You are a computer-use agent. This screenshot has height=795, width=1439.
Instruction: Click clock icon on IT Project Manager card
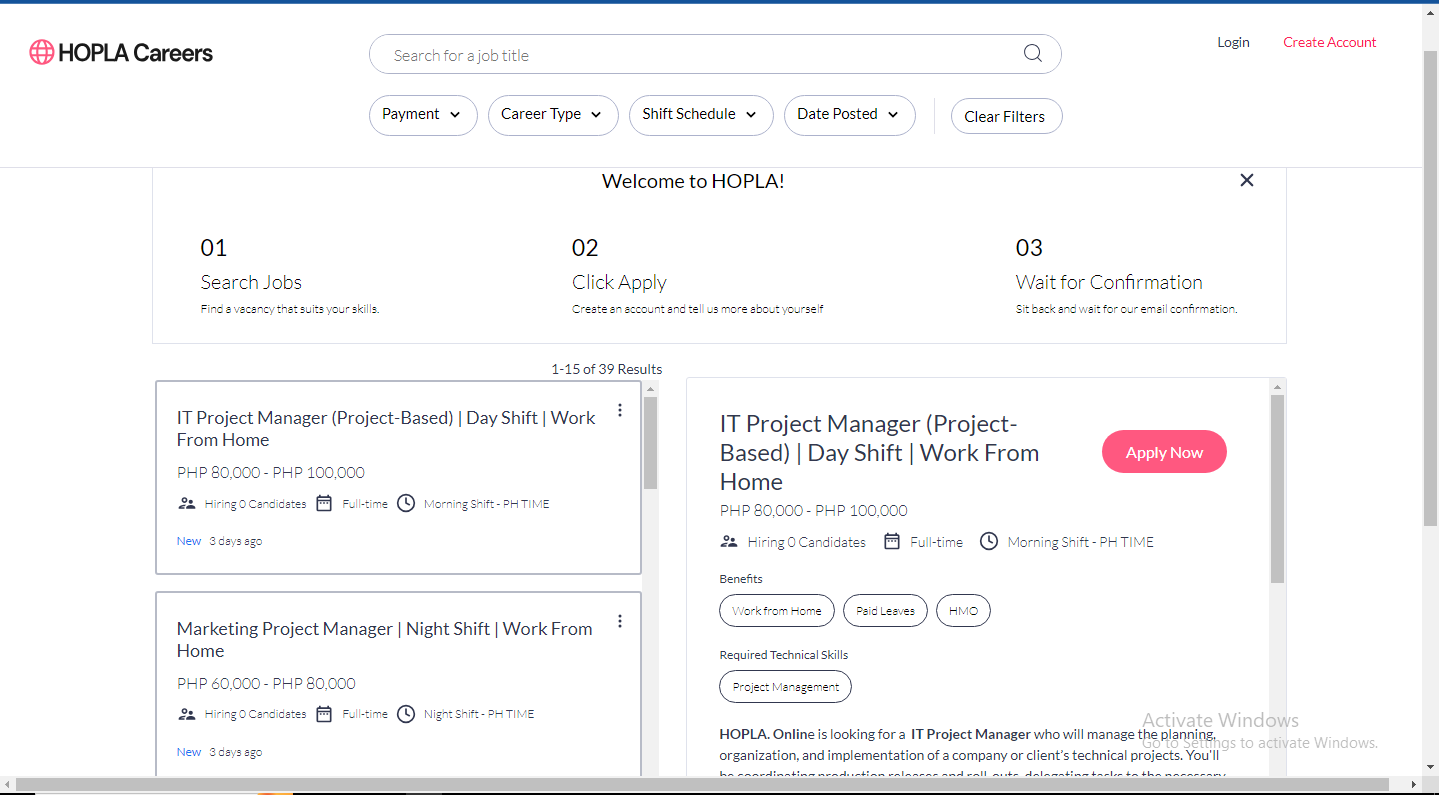coord(406,503)
